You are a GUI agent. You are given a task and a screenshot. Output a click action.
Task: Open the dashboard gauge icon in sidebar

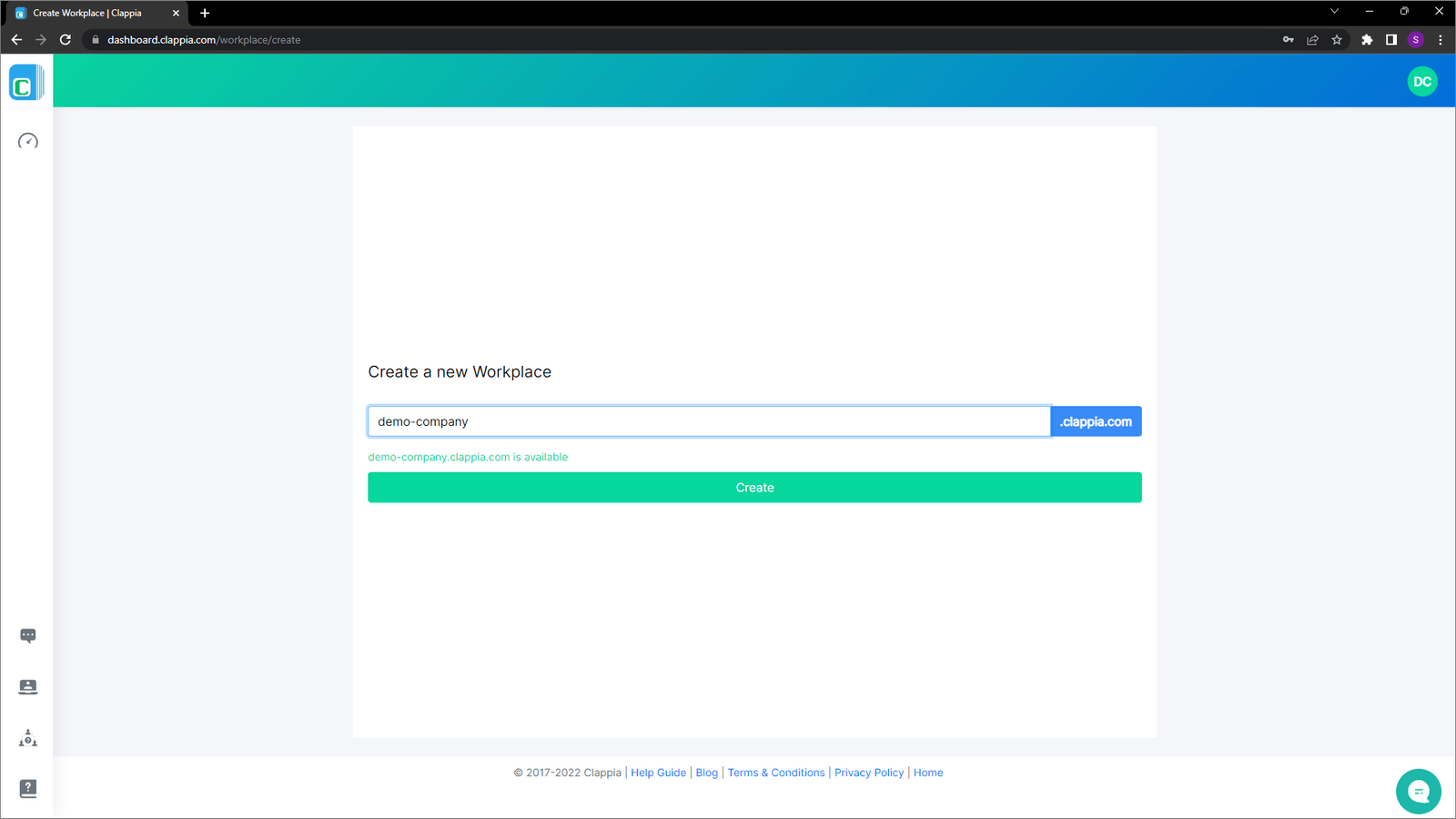pos(26,141)
